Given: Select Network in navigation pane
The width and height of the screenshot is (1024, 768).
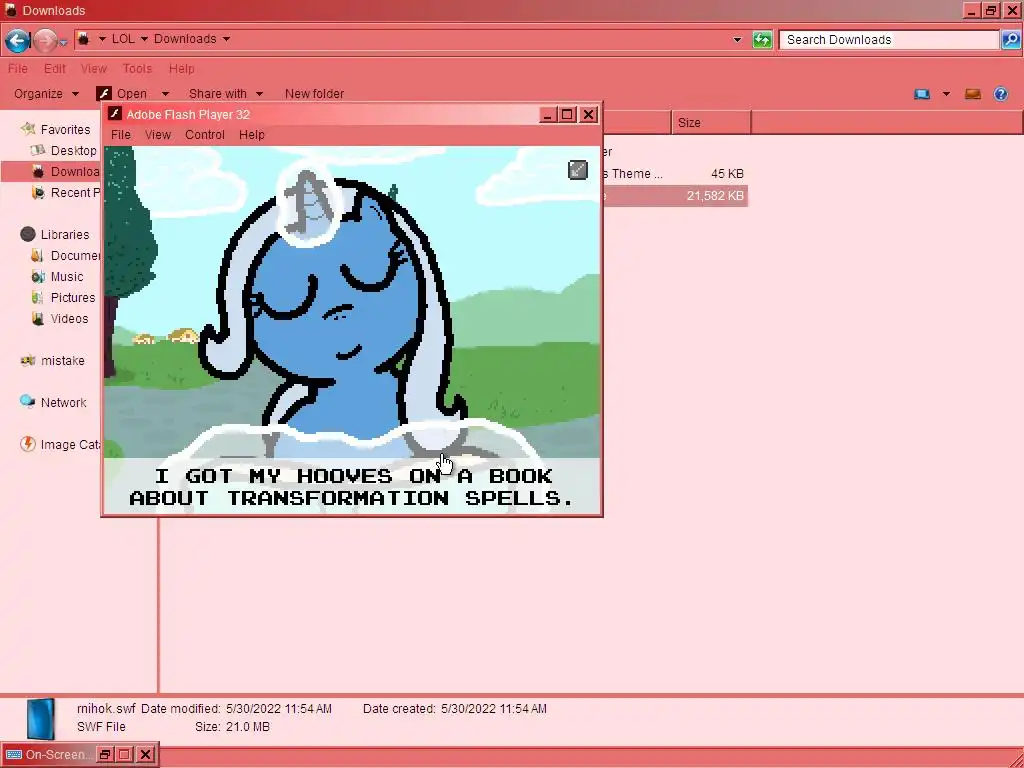Looking at the screenshot, I should (63, 402).
